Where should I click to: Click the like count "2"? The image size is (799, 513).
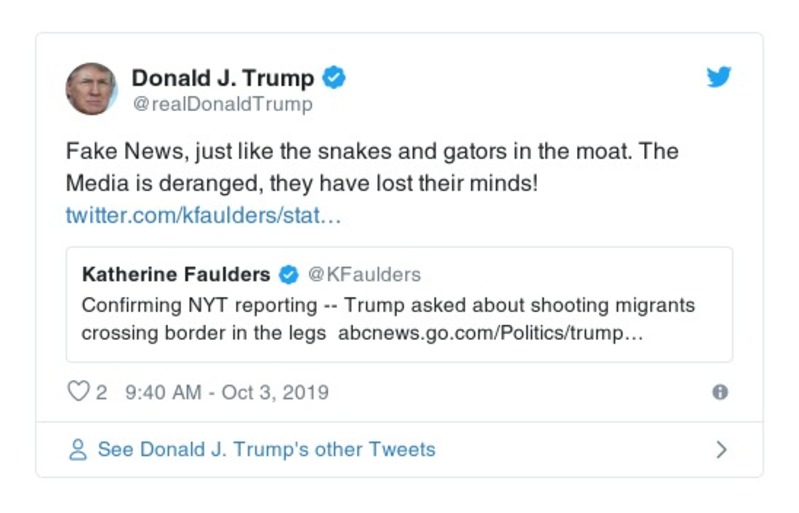click(x=101, y=392)
